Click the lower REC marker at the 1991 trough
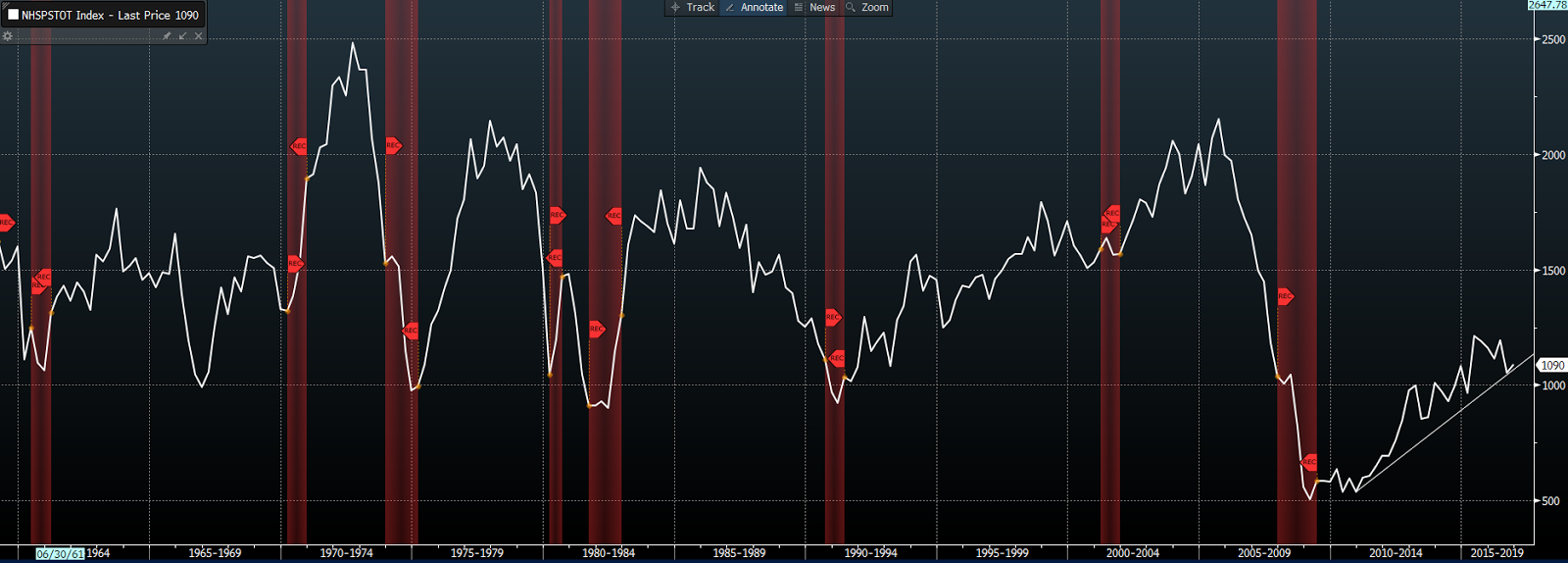The width and height of the screenshot is (1568, 563). click(x=836, y=358)
